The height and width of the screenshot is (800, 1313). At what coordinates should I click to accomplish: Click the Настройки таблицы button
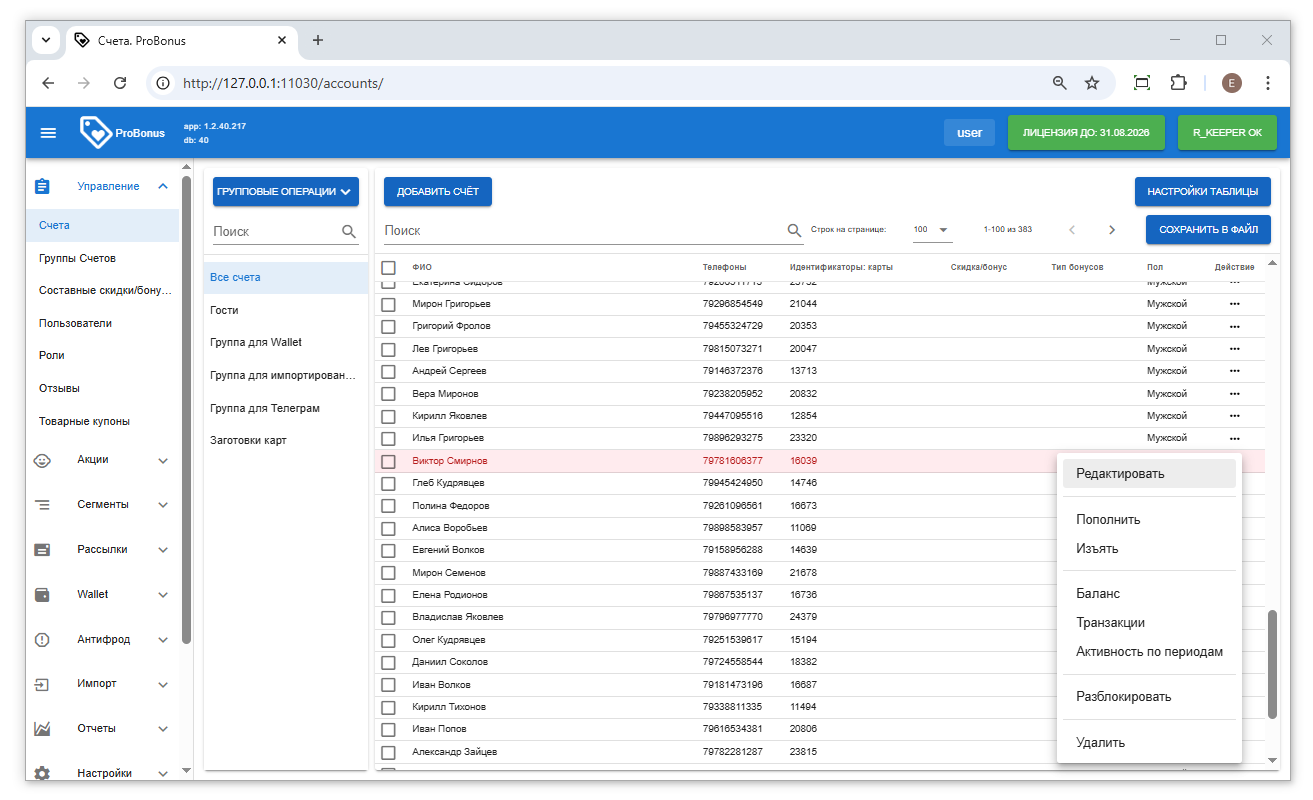[1203, 192]
